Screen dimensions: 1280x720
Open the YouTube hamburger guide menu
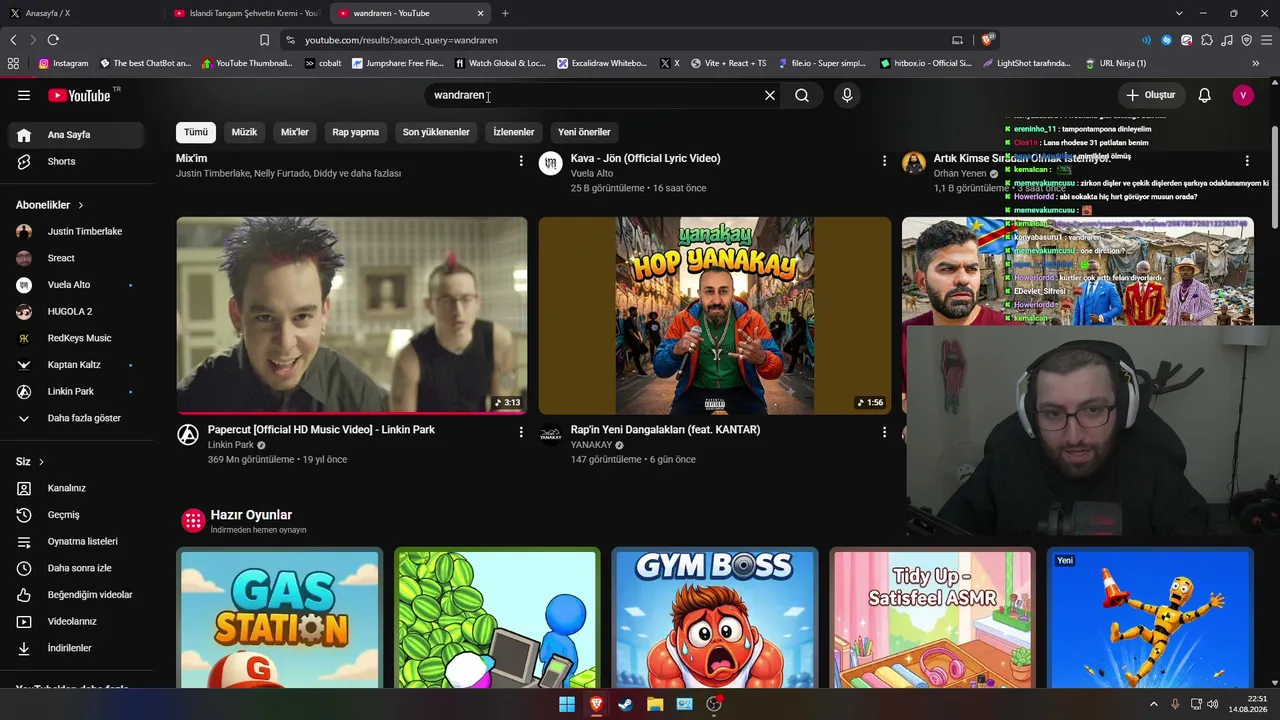pyautogui.click(x=24, y=95)
